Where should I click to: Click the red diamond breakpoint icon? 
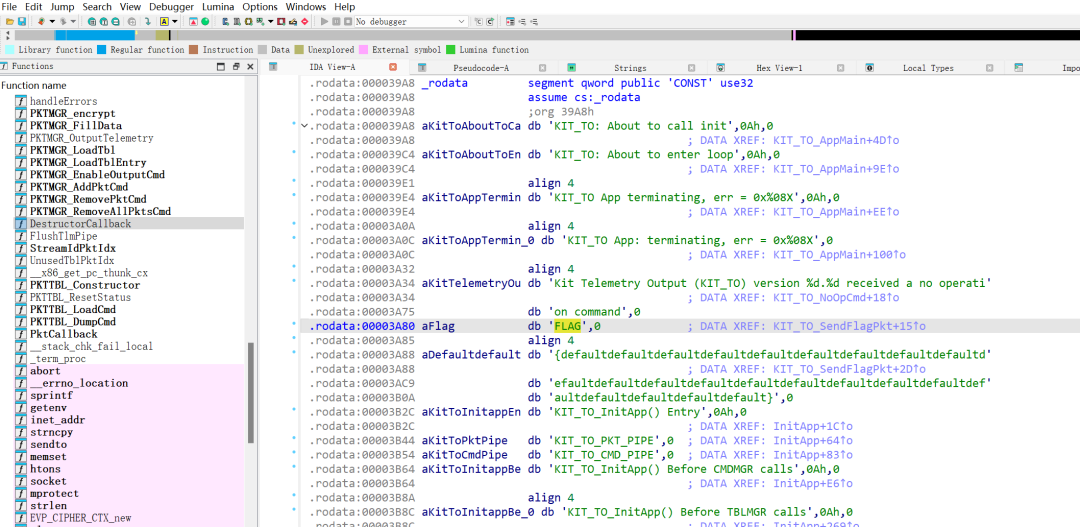[304, 21]
